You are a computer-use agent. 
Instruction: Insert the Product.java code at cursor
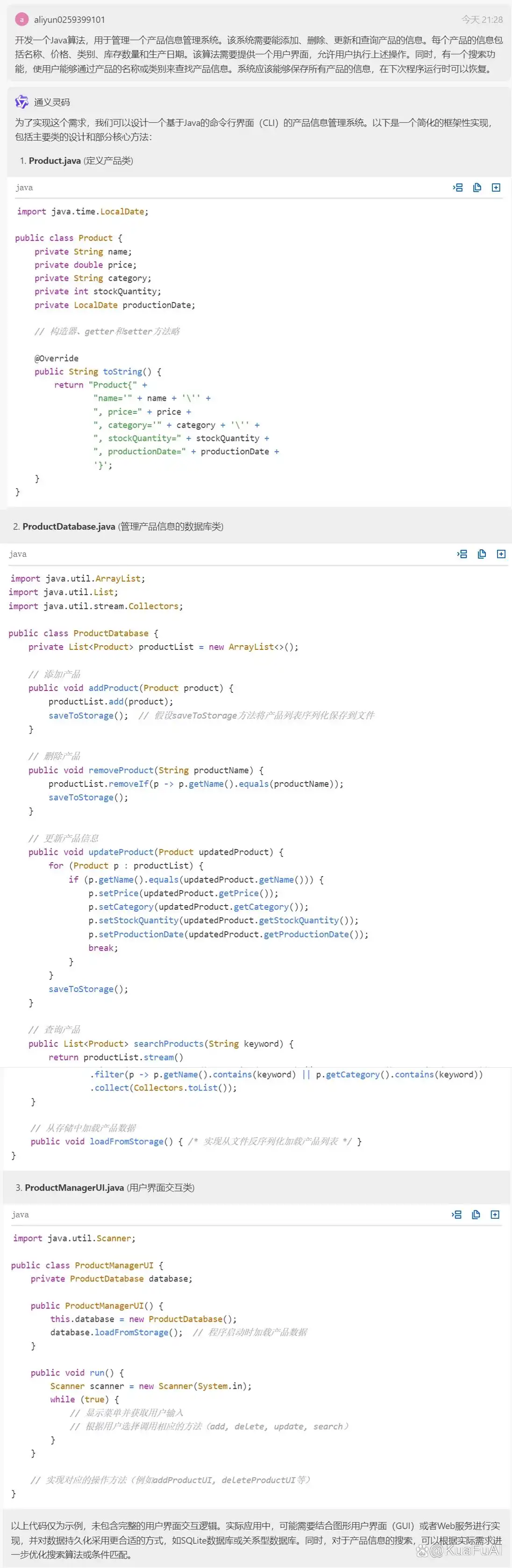(458, 187)
